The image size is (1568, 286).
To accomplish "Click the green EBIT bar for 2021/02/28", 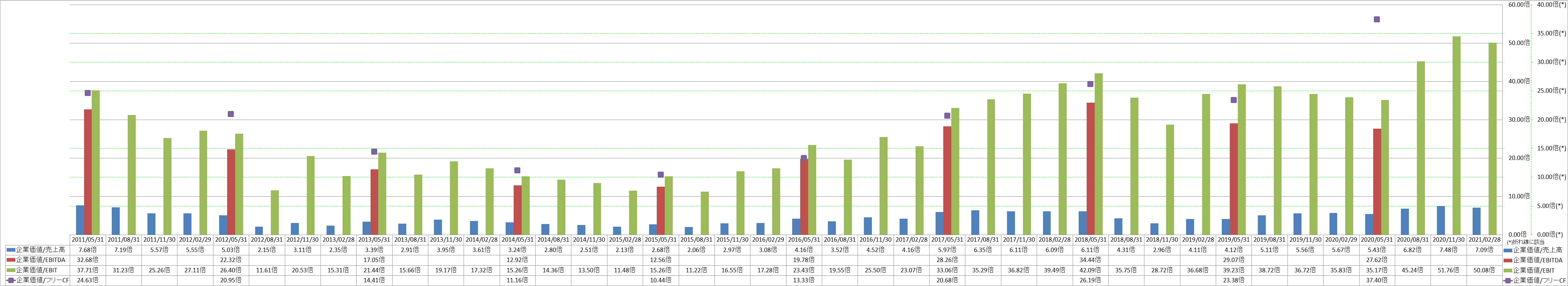I will pyautogui.click(x=1492, y=139).
